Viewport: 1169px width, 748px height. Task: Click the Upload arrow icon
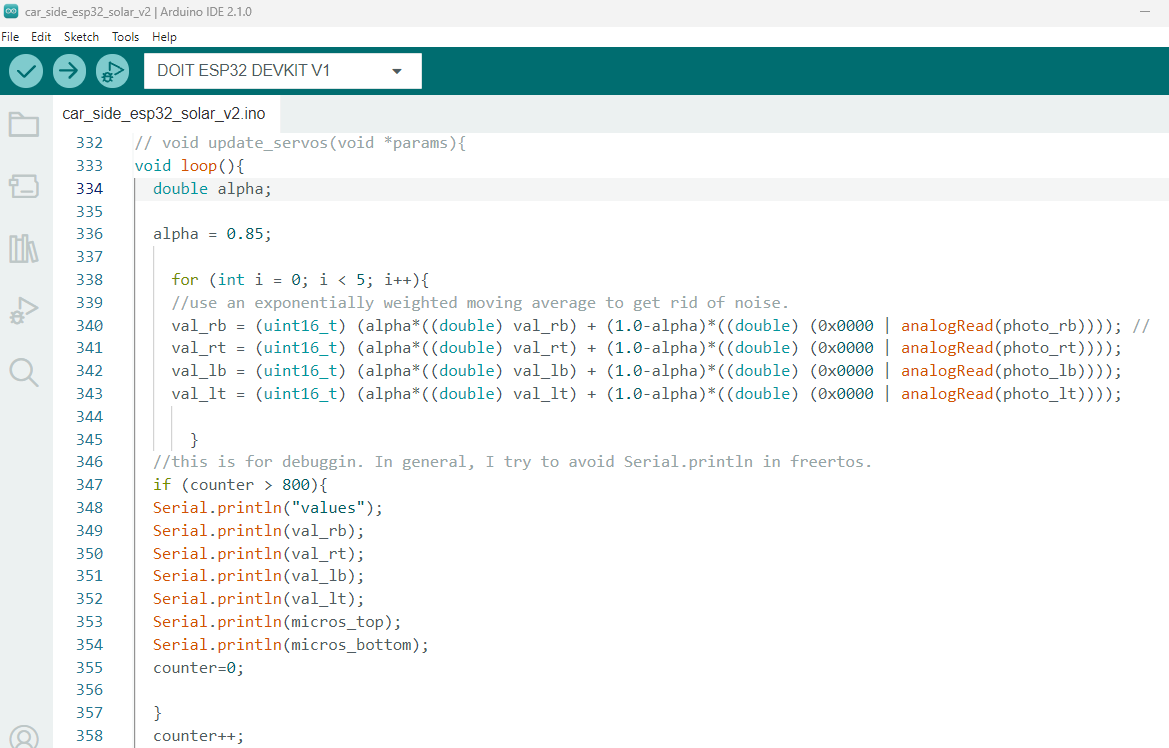pos(68,70)
